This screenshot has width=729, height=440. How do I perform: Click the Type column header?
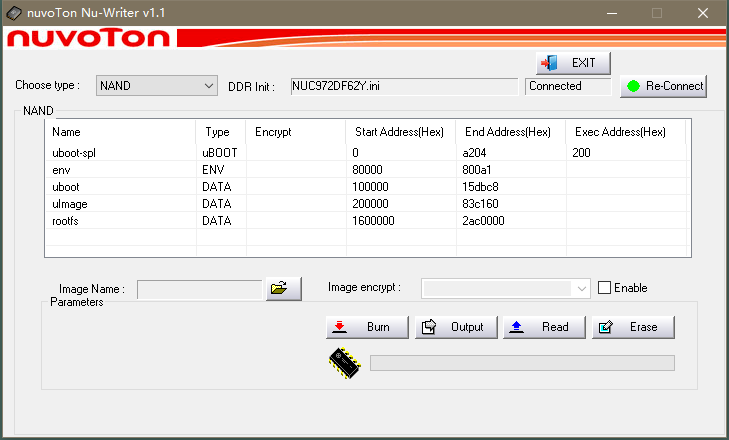pos(221,132)
